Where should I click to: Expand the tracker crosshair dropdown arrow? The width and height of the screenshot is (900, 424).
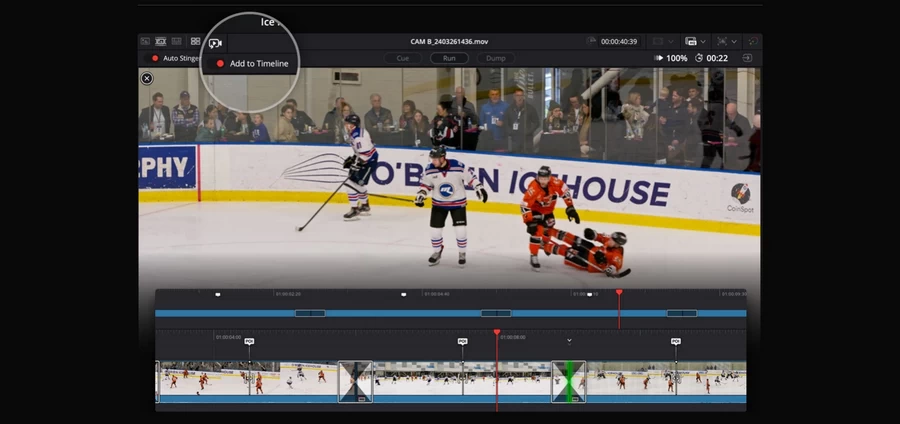(x=734, y=42)
